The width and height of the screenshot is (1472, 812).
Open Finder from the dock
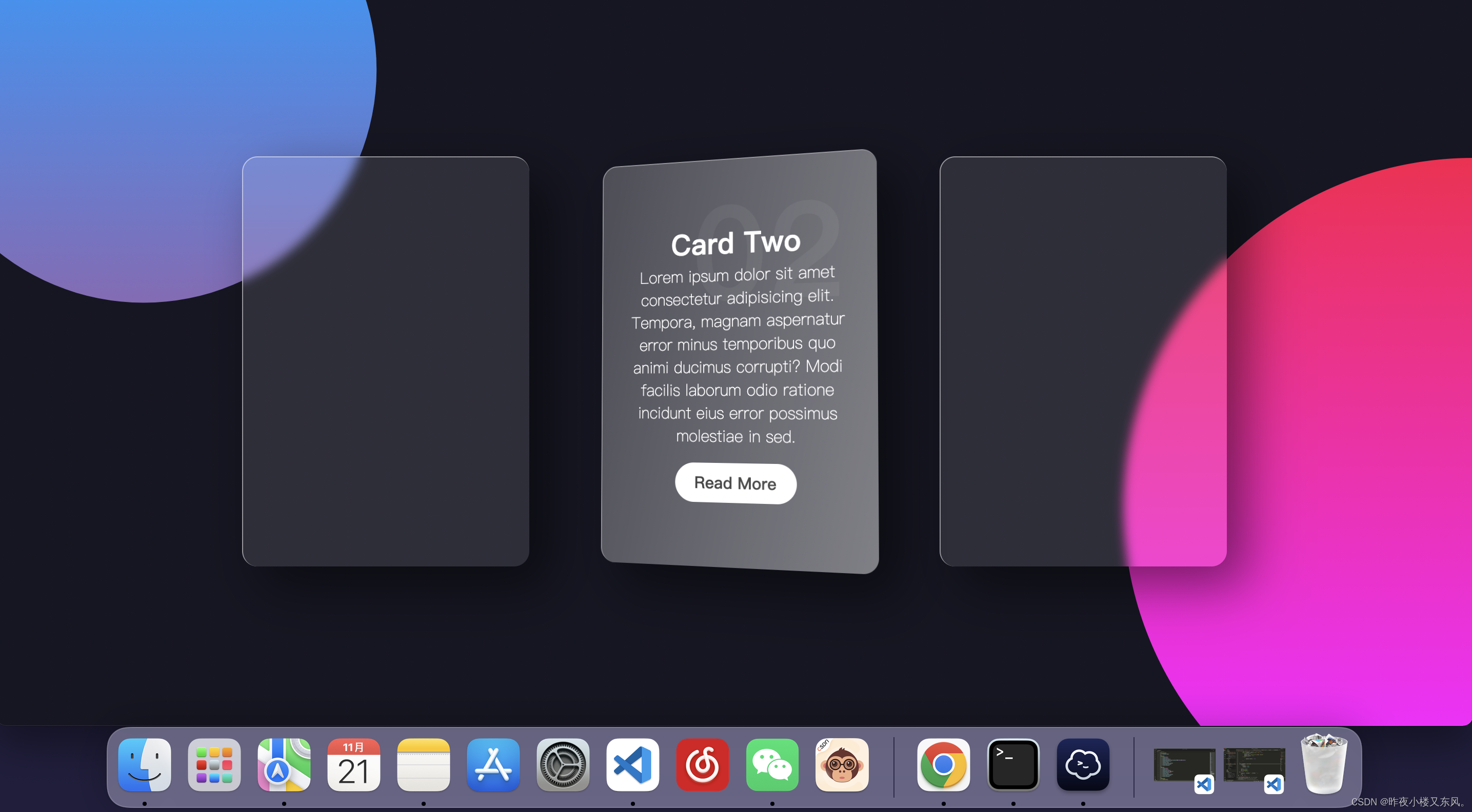(x=144, y=765)
